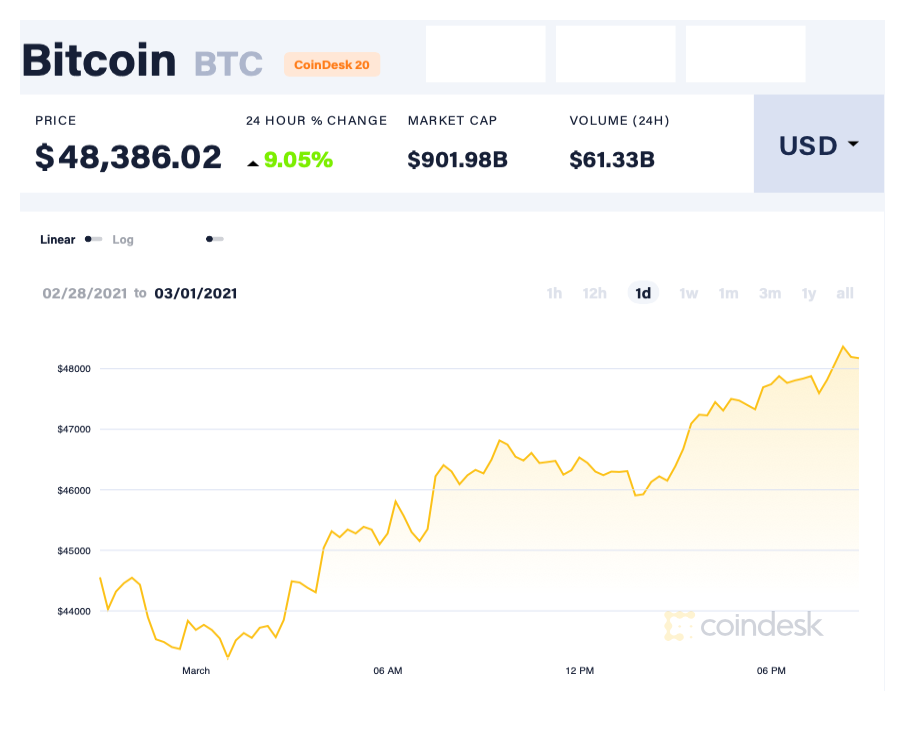The height and width of the screenshot is (751, 905).
Task: Switch chart scale to Log
Action: (x=123, y=240)
